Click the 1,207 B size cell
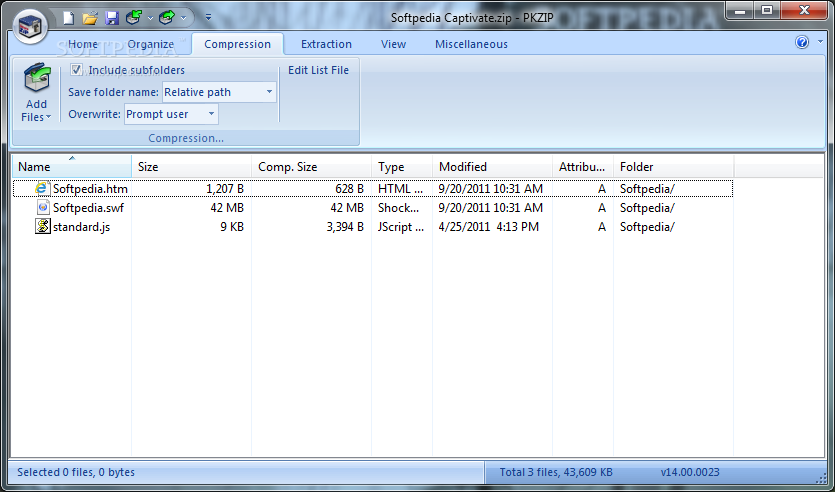Viewport: 835px width, 492px height. point(225,189)
